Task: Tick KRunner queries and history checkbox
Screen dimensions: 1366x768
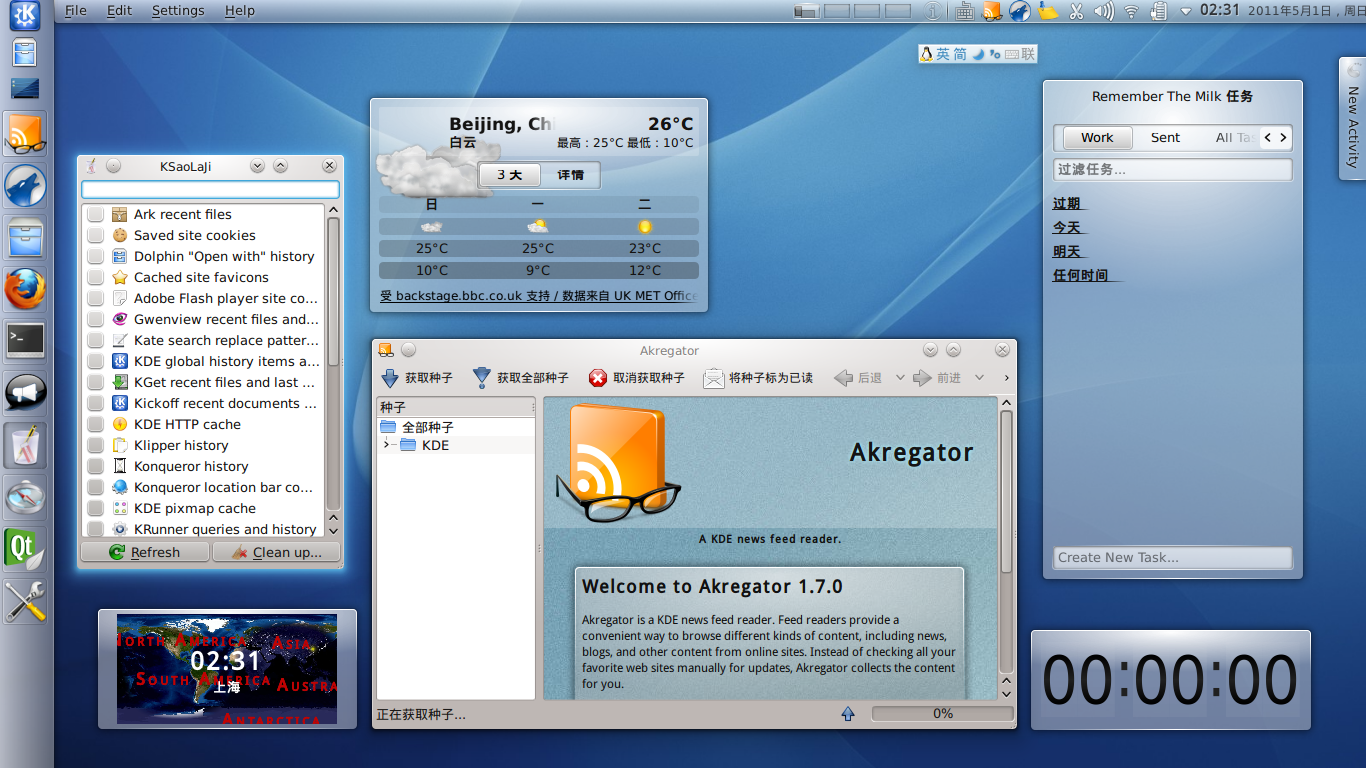Action: (95, 529)
